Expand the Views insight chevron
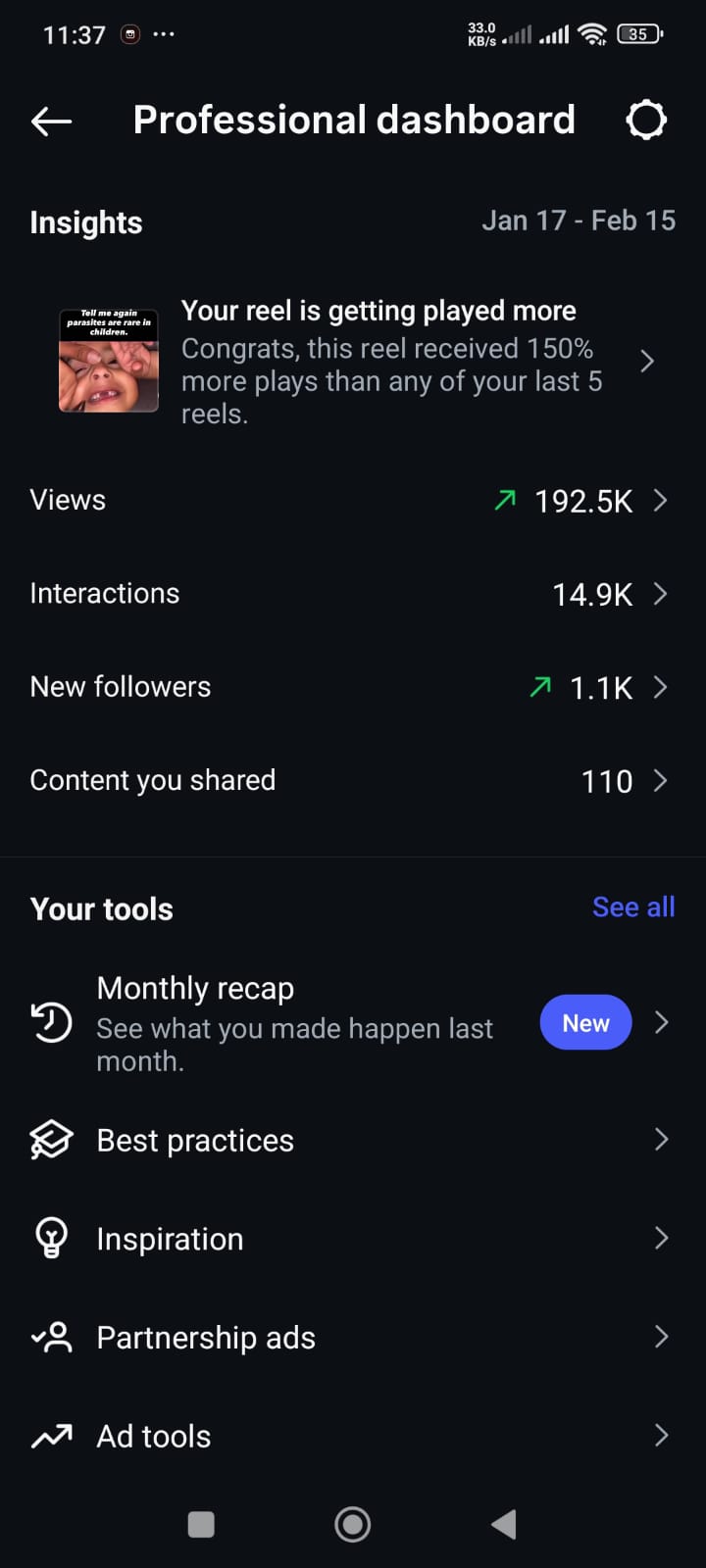This screenshot has height=1568, width=706. (x=660, y=501)
